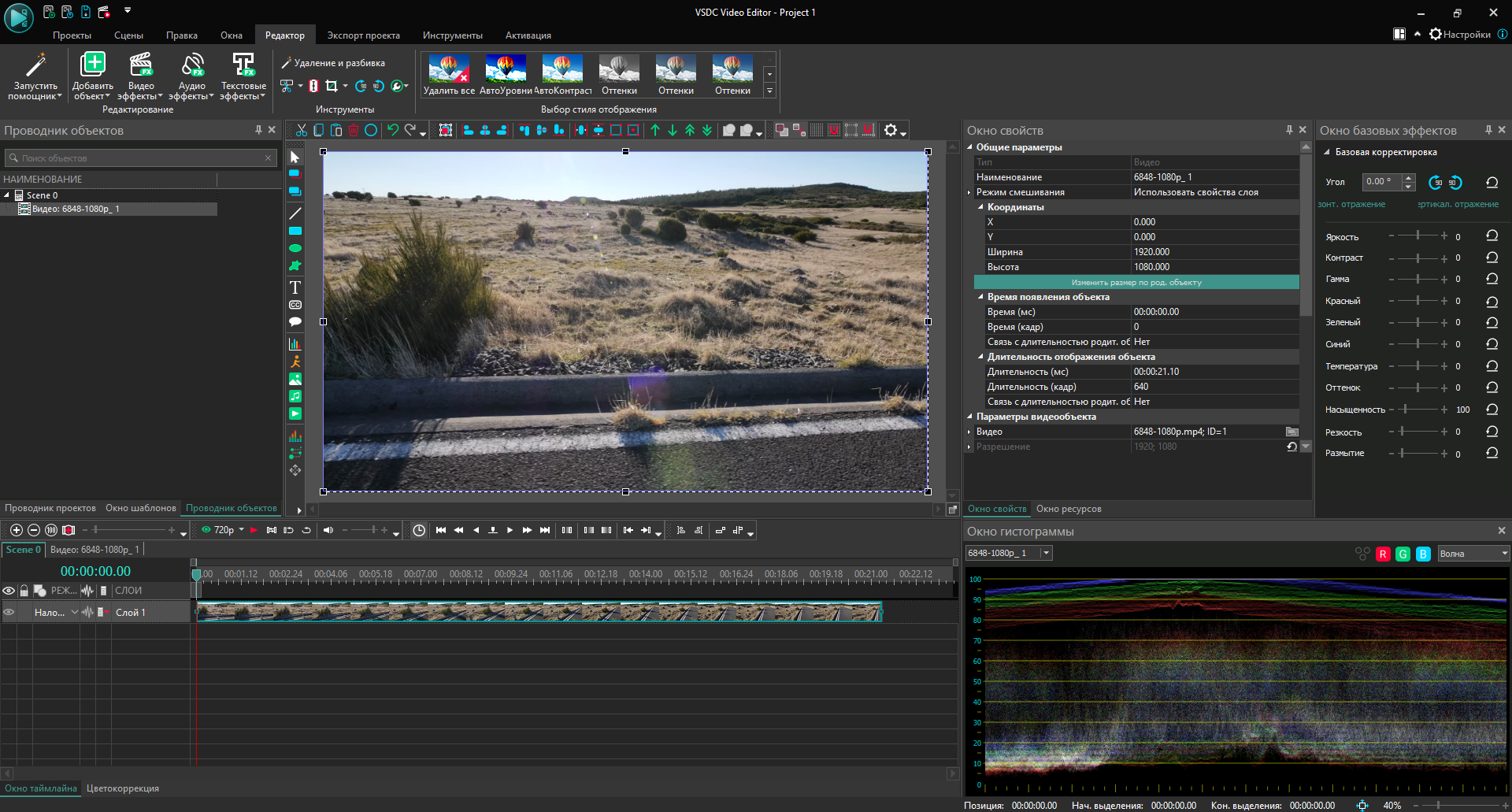Screen dimensions: 1512x812
Task: Toggle visibility eye of Слой 1
Action: 9,612
